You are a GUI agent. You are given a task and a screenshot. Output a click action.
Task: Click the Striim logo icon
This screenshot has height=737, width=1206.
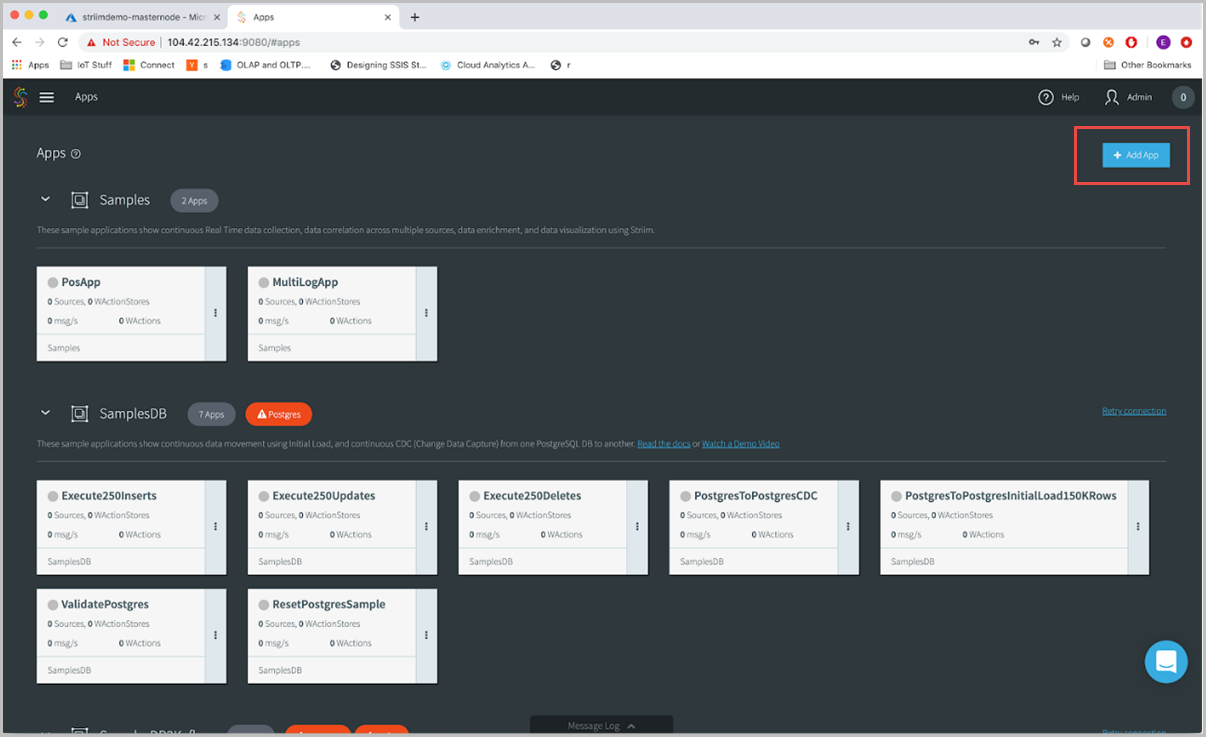click(x=20, y=97)
